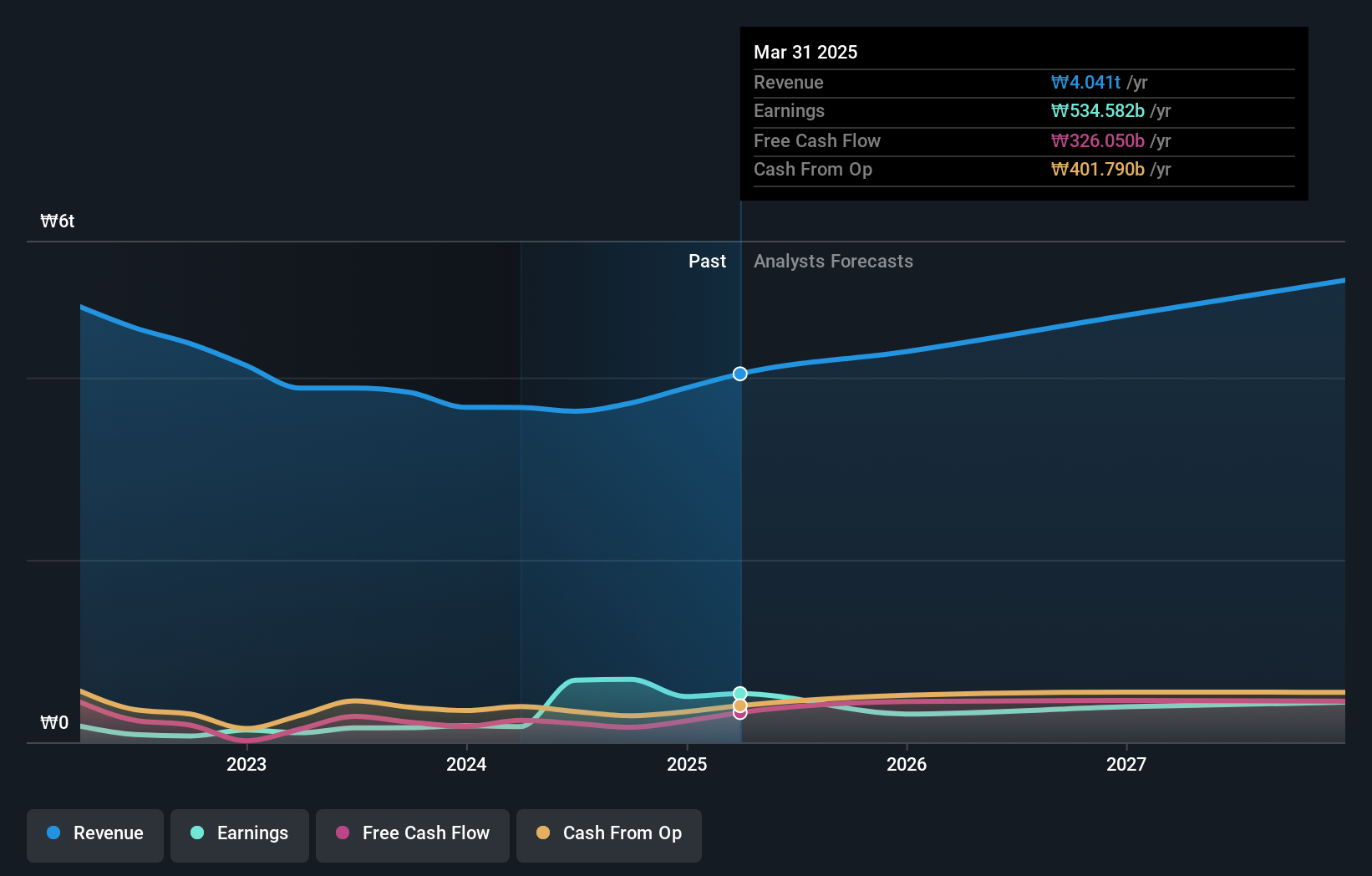The width and height of the screenshot is (1372, 876).
Task: Toggle the Earnings series visibility
Action: [240, 834]
